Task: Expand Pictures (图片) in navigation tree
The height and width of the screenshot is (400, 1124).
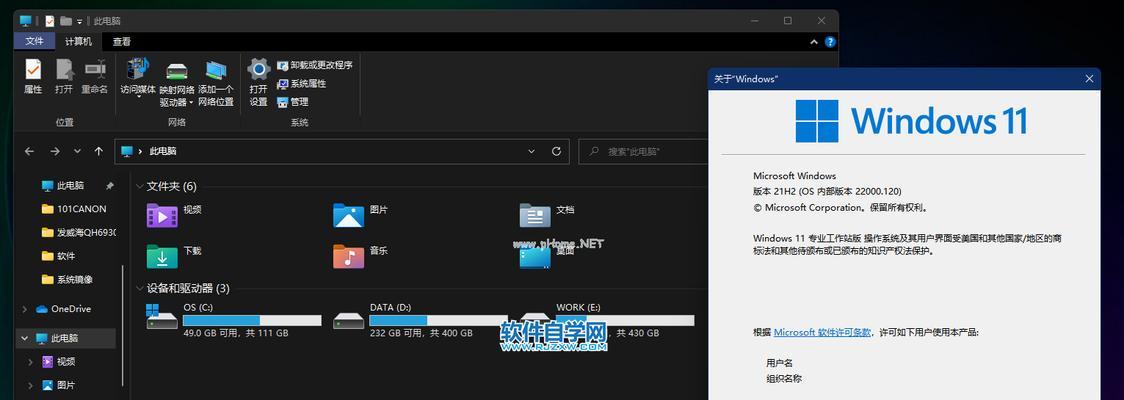Action: click(31, 385)
